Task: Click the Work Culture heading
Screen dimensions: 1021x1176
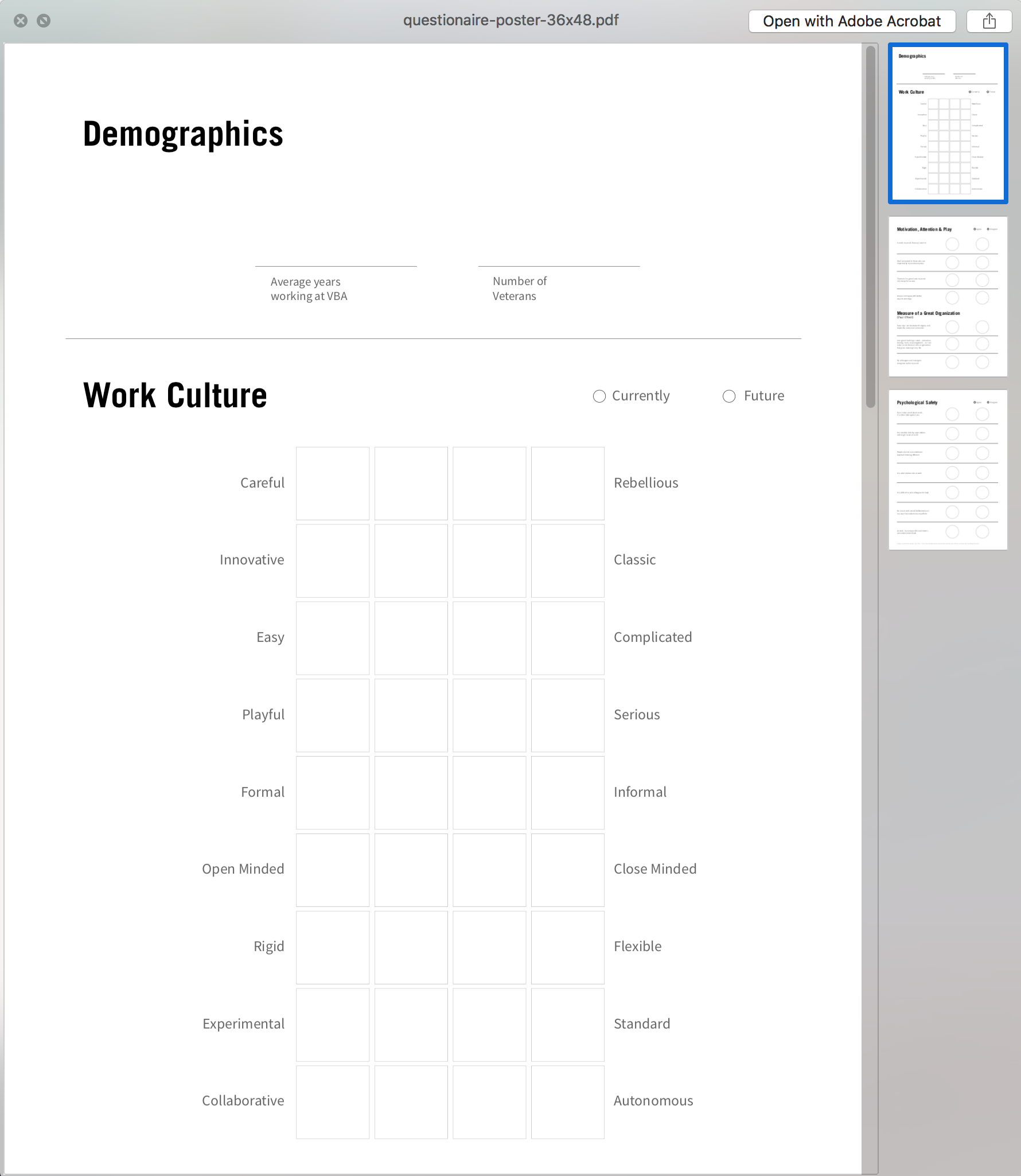Action: [x=175, y=395]
